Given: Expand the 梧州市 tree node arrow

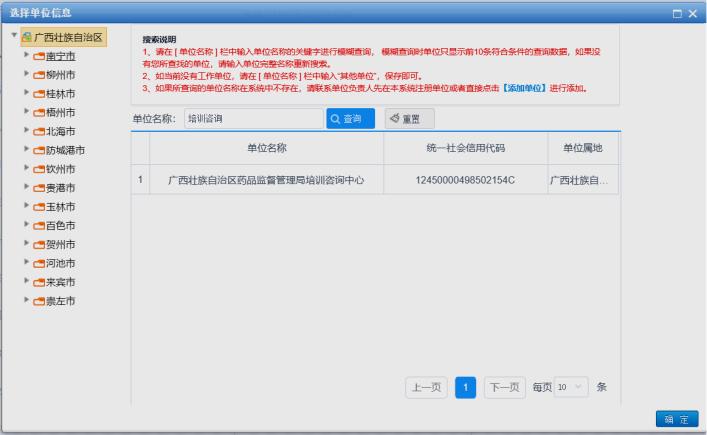Looking at the screenshot, I should click(x=26, y=112).
